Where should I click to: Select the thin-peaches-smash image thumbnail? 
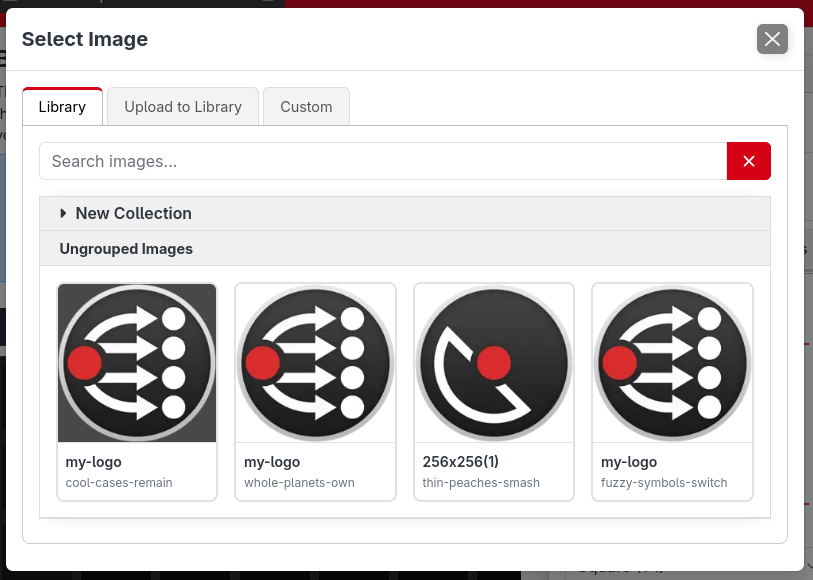[x=494, y=363]
